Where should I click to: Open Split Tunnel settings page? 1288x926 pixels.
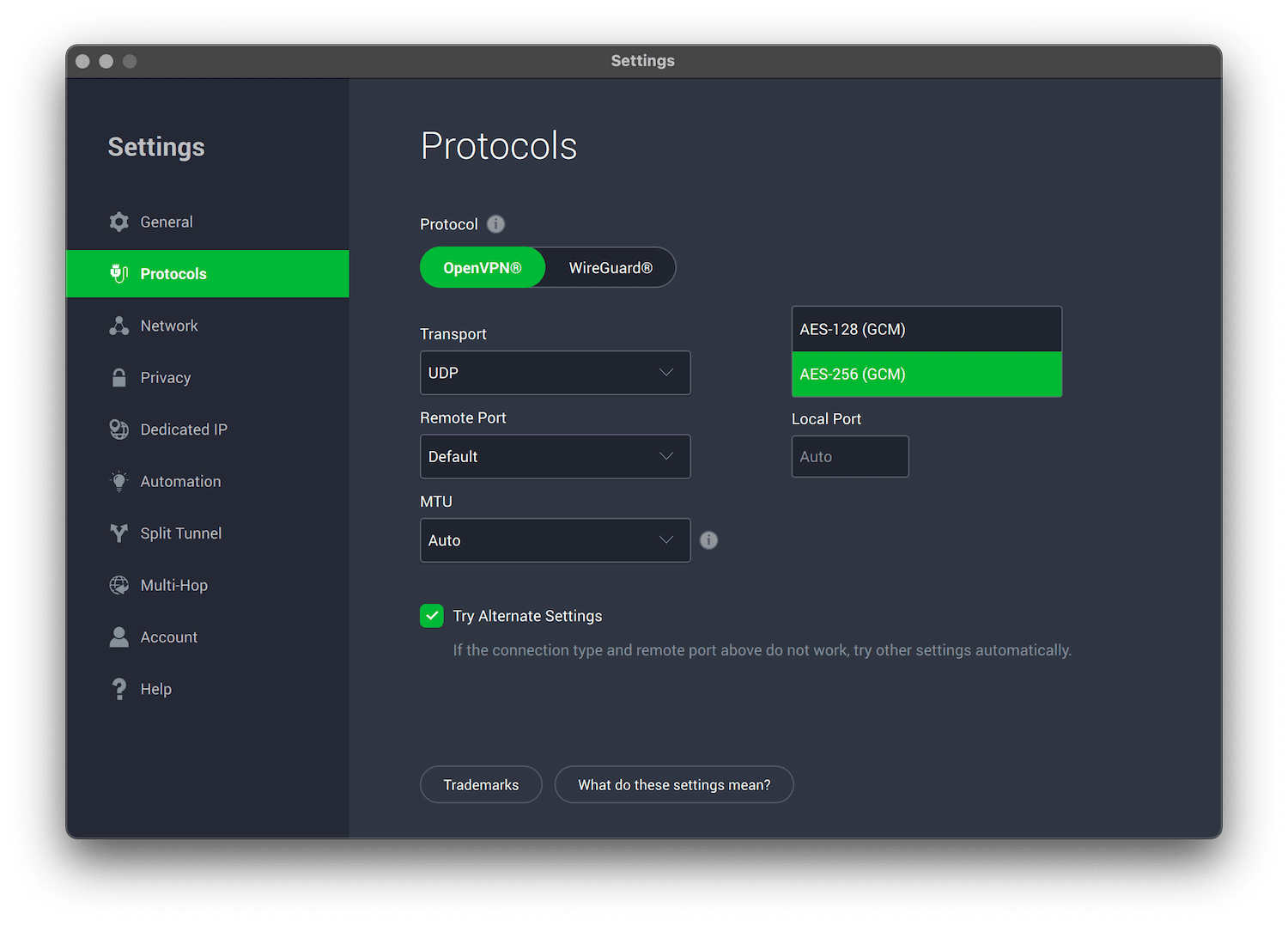coord(208,533)
